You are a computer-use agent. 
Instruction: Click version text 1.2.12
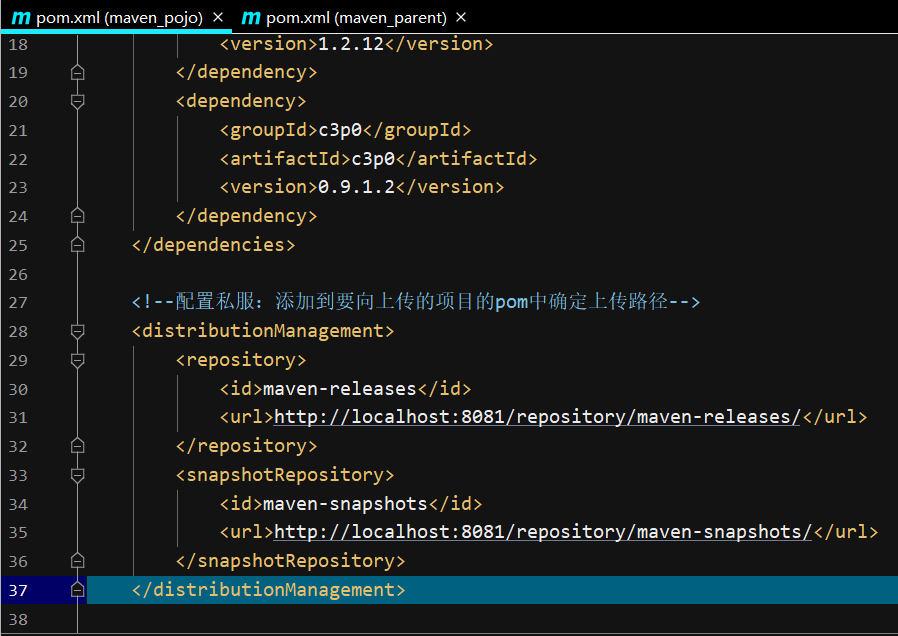[350, 44]
